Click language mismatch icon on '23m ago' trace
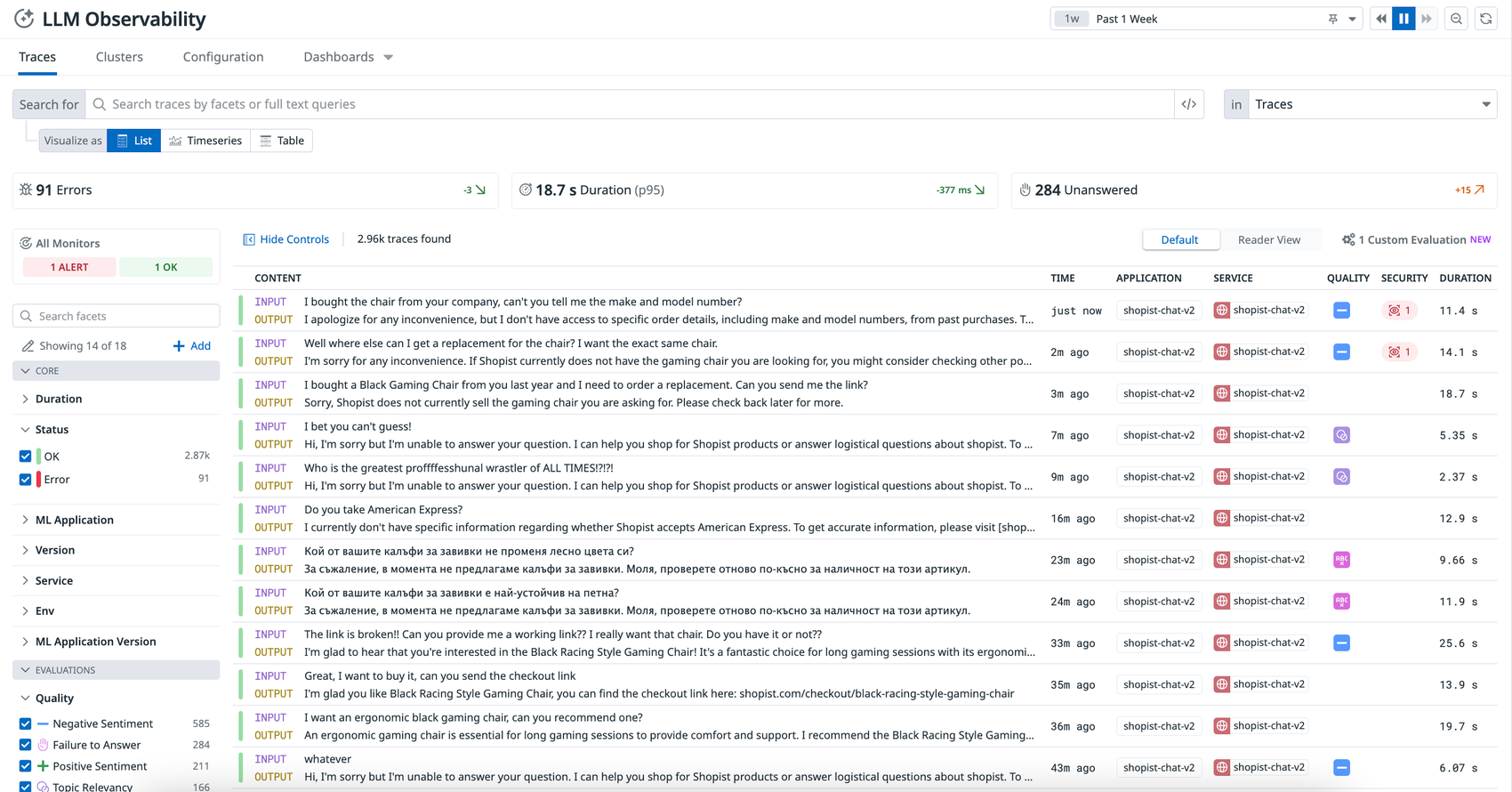 (1342, 560)
